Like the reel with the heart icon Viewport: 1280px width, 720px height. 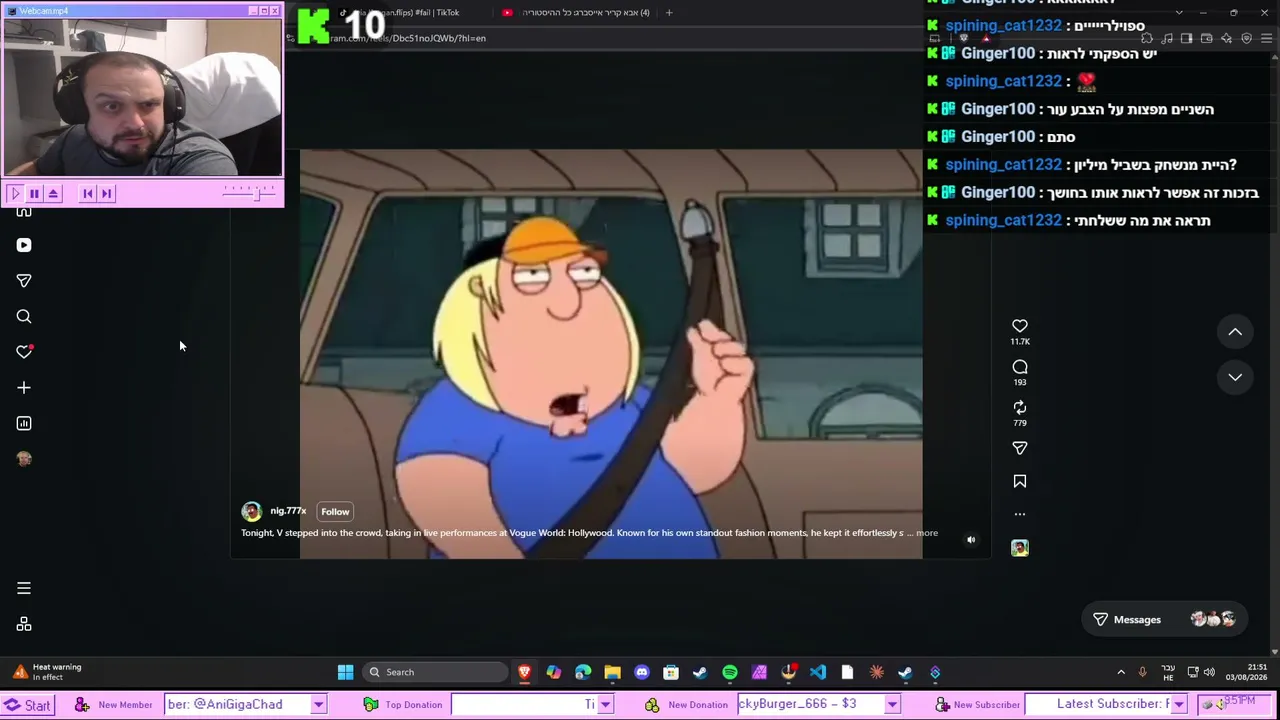click(x=1020, y=326)
